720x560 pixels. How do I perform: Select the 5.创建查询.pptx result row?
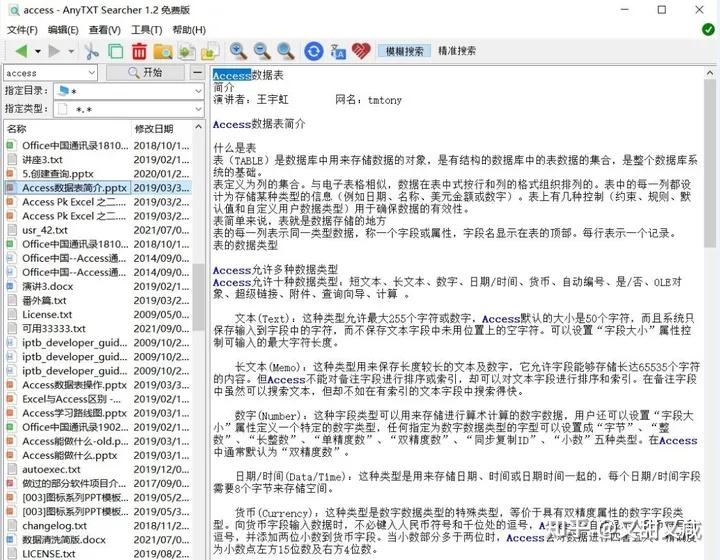point(98,174)
